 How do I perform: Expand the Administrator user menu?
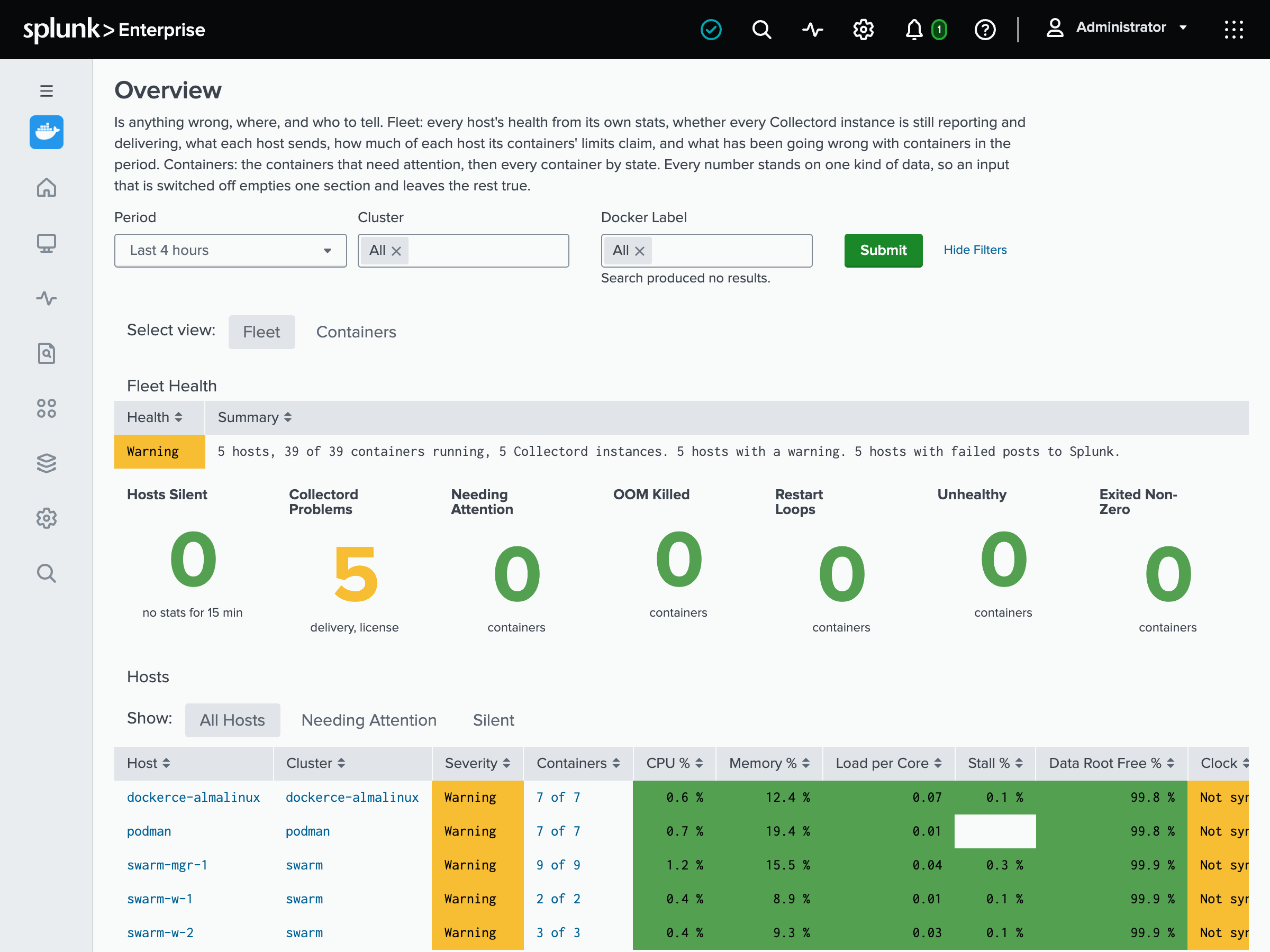[x=1116, y=28]
